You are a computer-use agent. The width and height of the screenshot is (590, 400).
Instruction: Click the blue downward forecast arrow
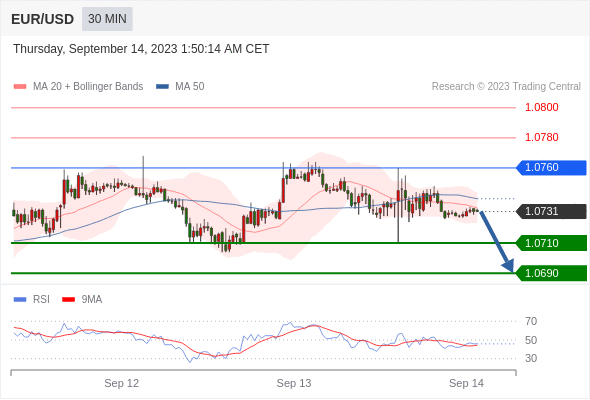click(496, 241)
